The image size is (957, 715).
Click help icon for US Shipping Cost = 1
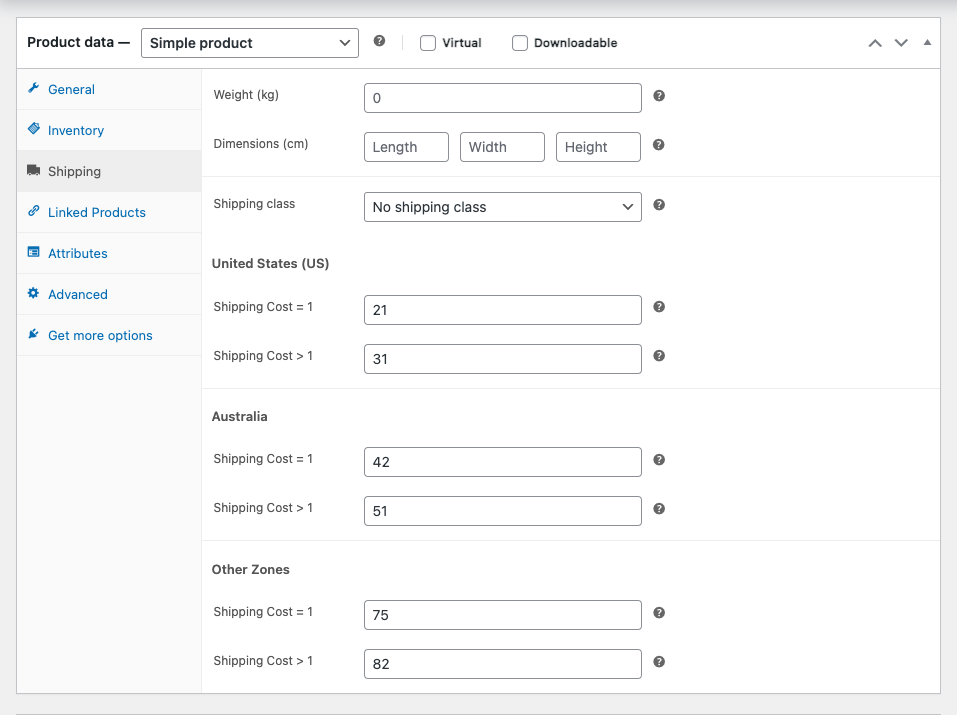click(659, 308)
